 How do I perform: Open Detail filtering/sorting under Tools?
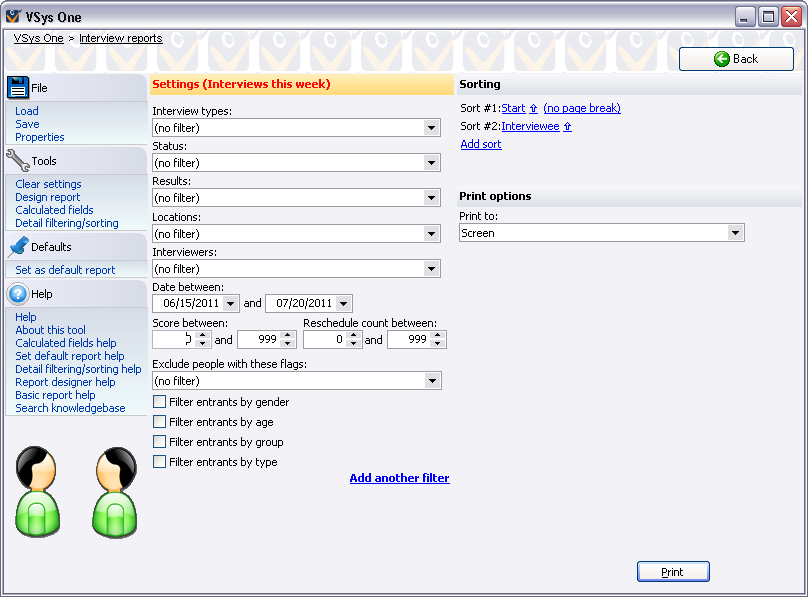point(67,223)
